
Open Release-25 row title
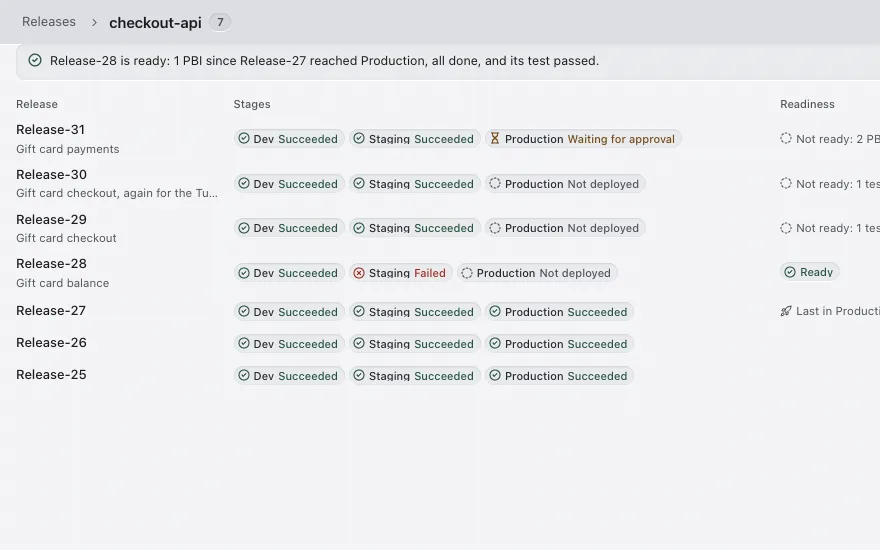tap(51, 374)
